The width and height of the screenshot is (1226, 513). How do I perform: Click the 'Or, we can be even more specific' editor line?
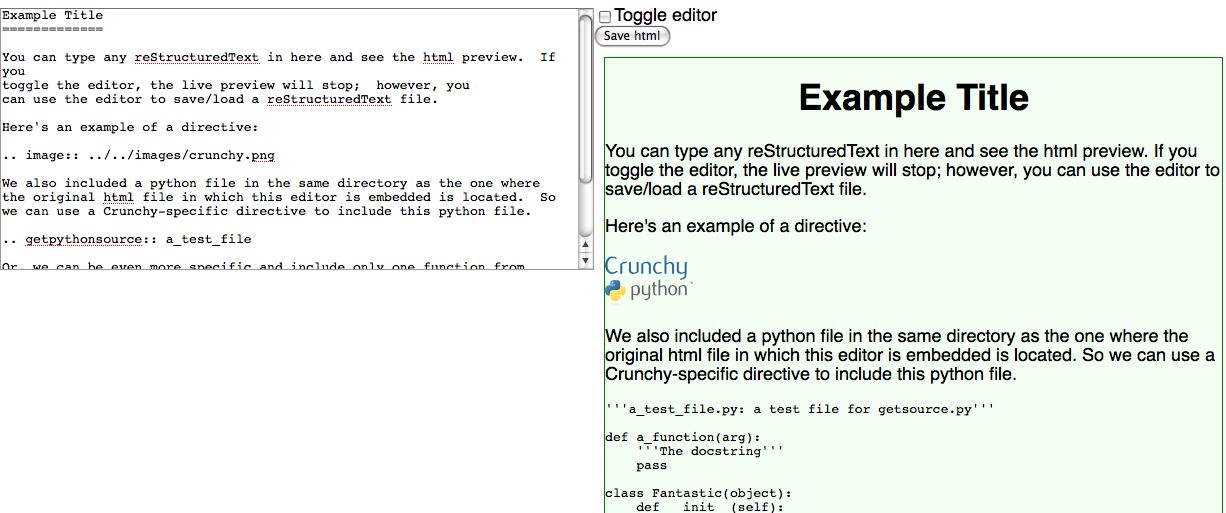264,266
